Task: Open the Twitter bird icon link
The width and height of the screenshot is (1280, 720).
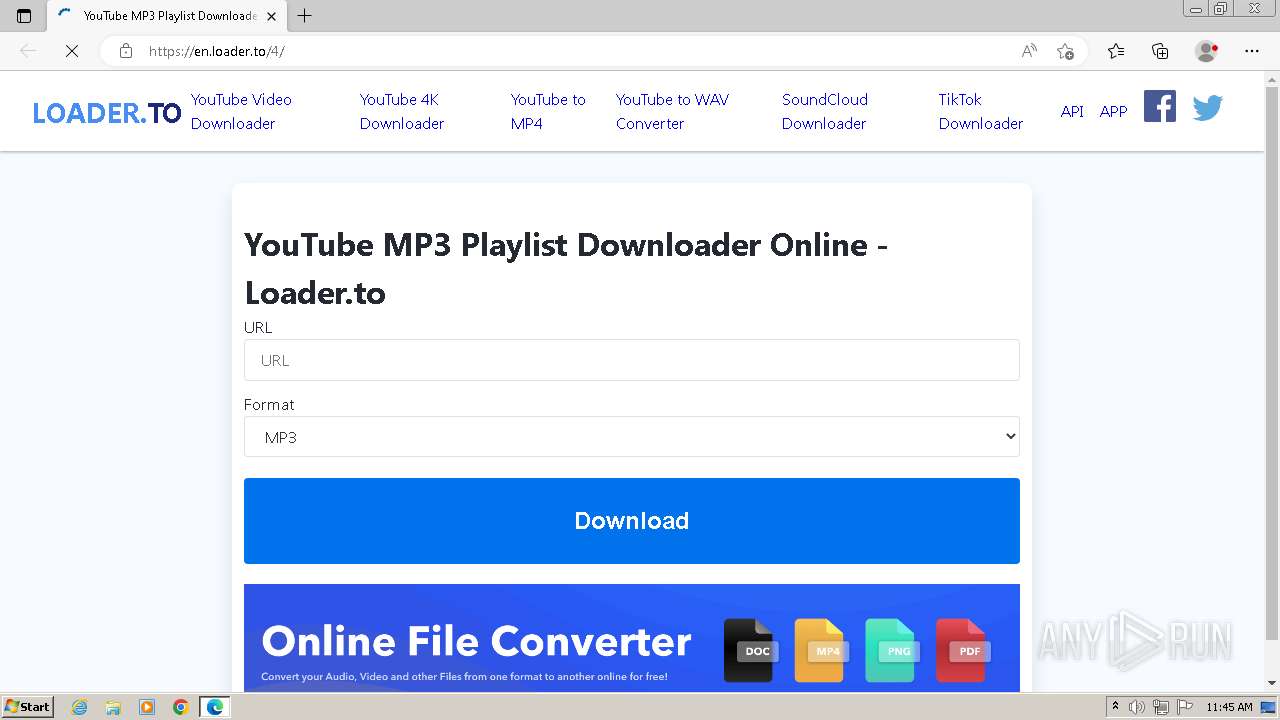Action: [x=1207, y=107]
